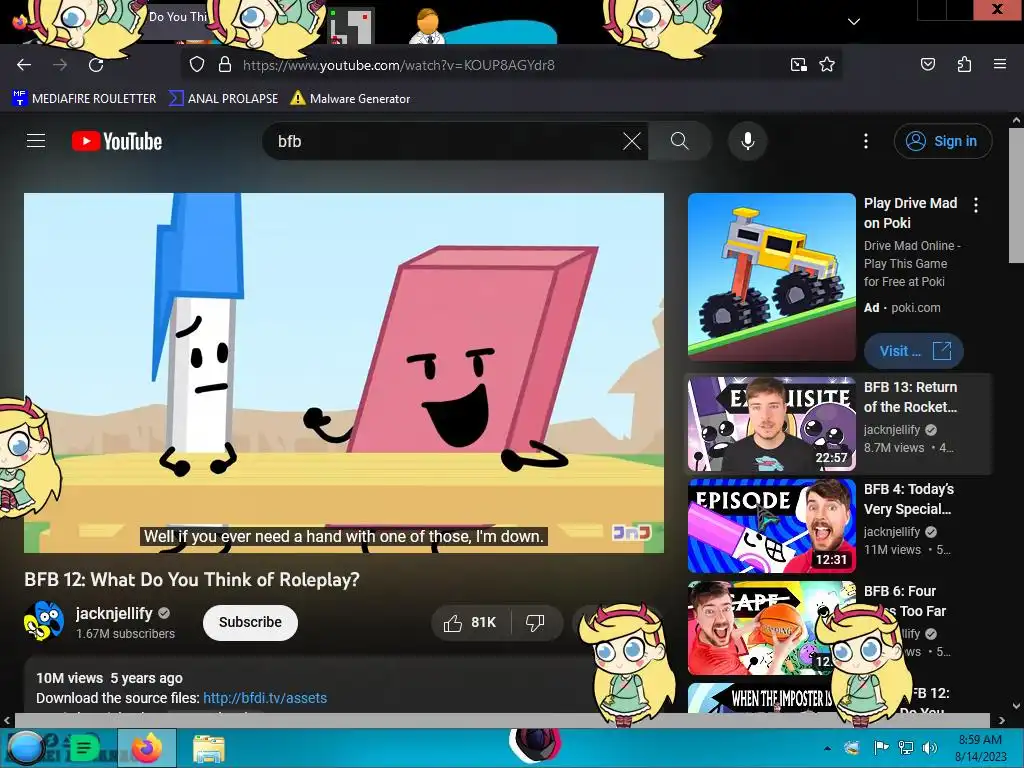
Task: Open YouTube settings three-dot menu
Action: point(866,141)
